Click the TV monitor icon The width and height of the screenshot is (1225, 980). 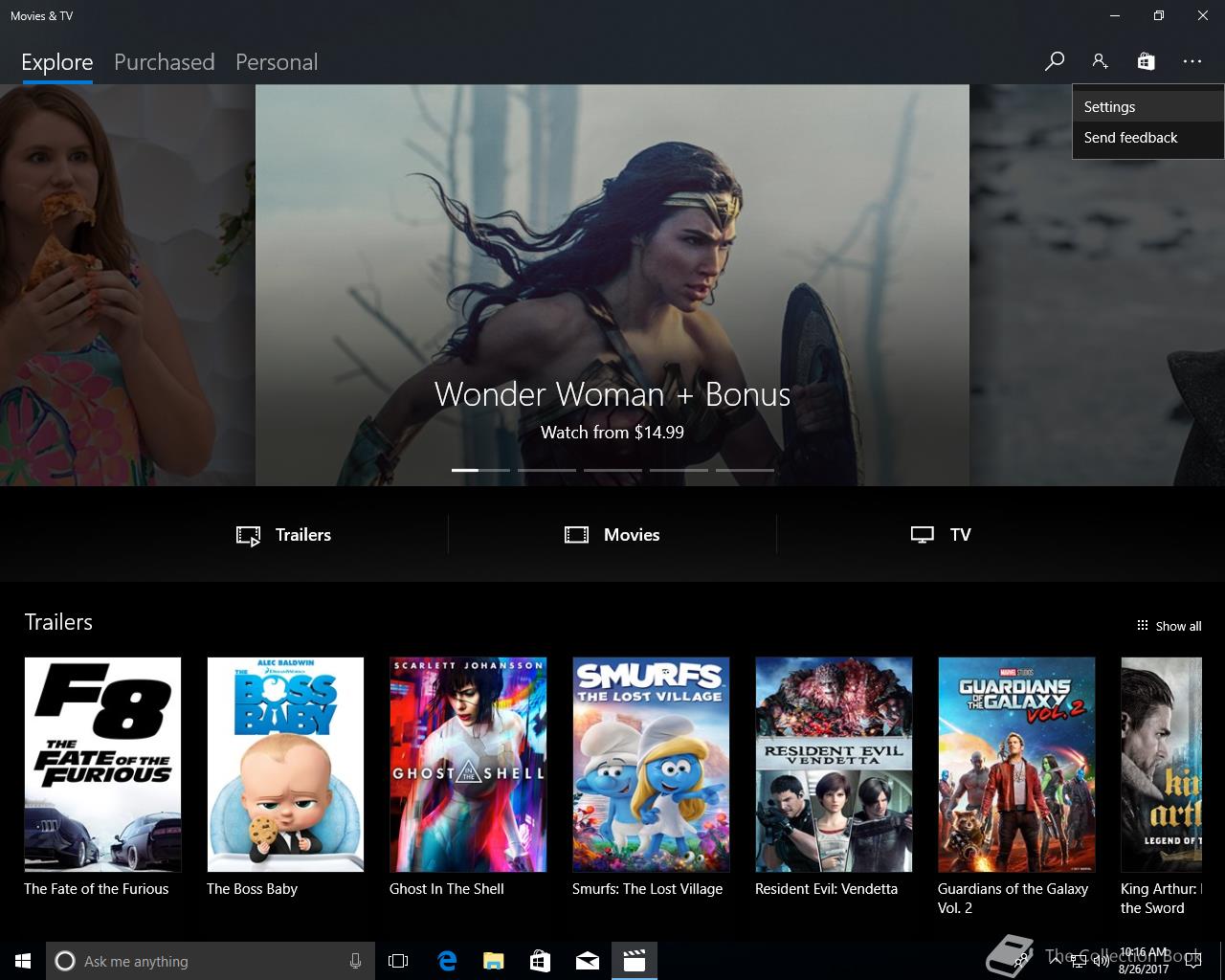click(923, 535)
